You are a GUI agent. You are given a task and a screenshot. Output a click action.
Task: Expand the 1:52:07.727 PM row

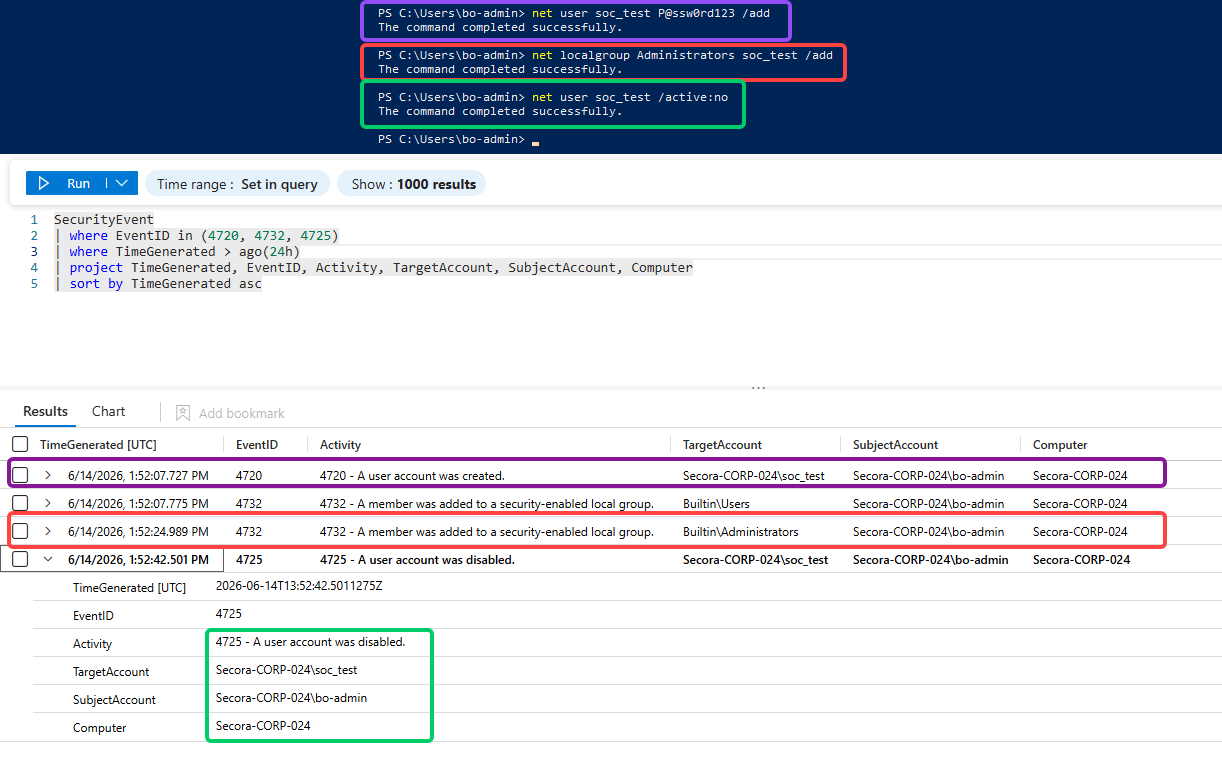click(47, 475)
